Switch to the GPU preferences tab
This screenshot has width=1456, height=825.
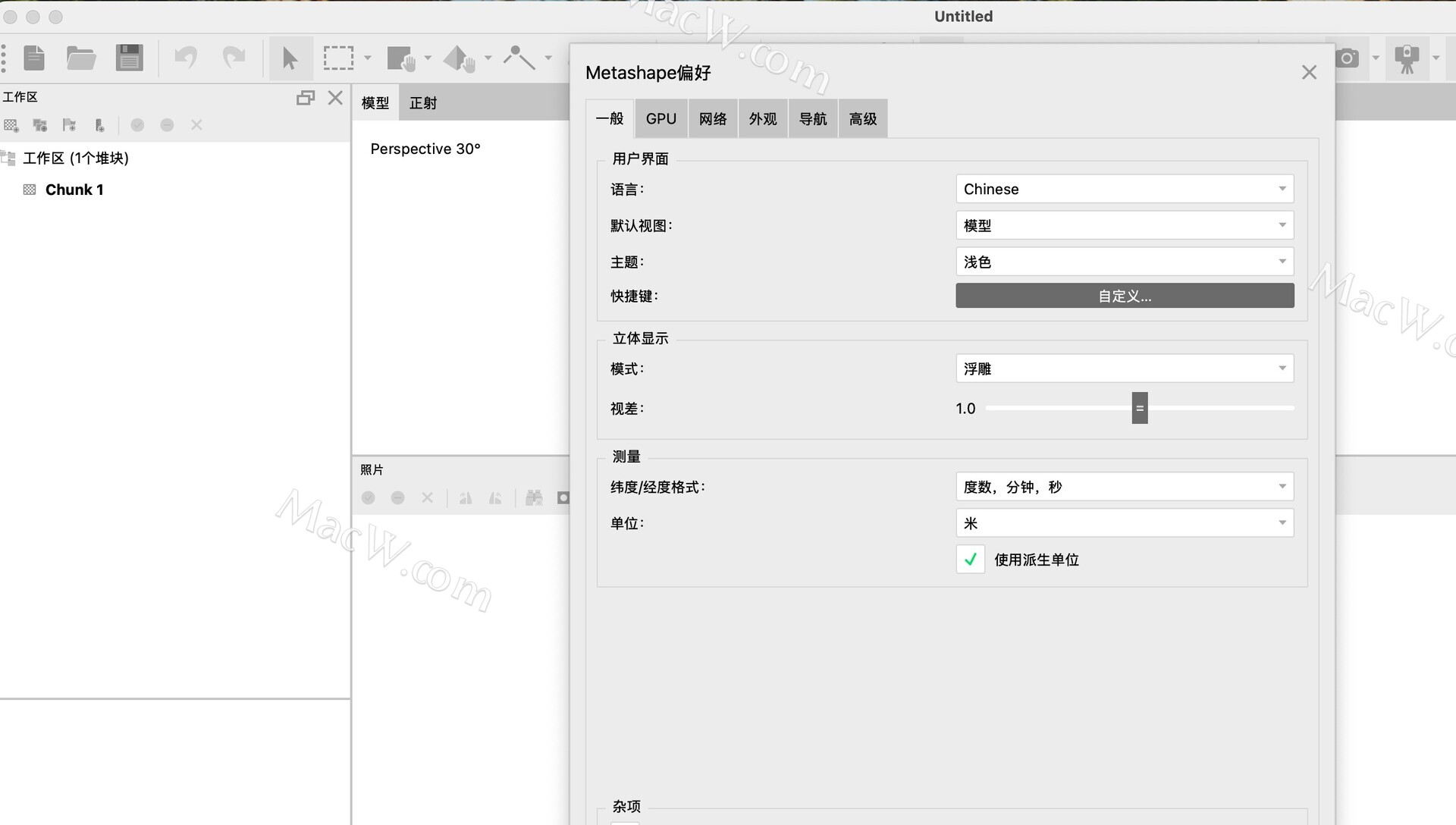point(661,119)
